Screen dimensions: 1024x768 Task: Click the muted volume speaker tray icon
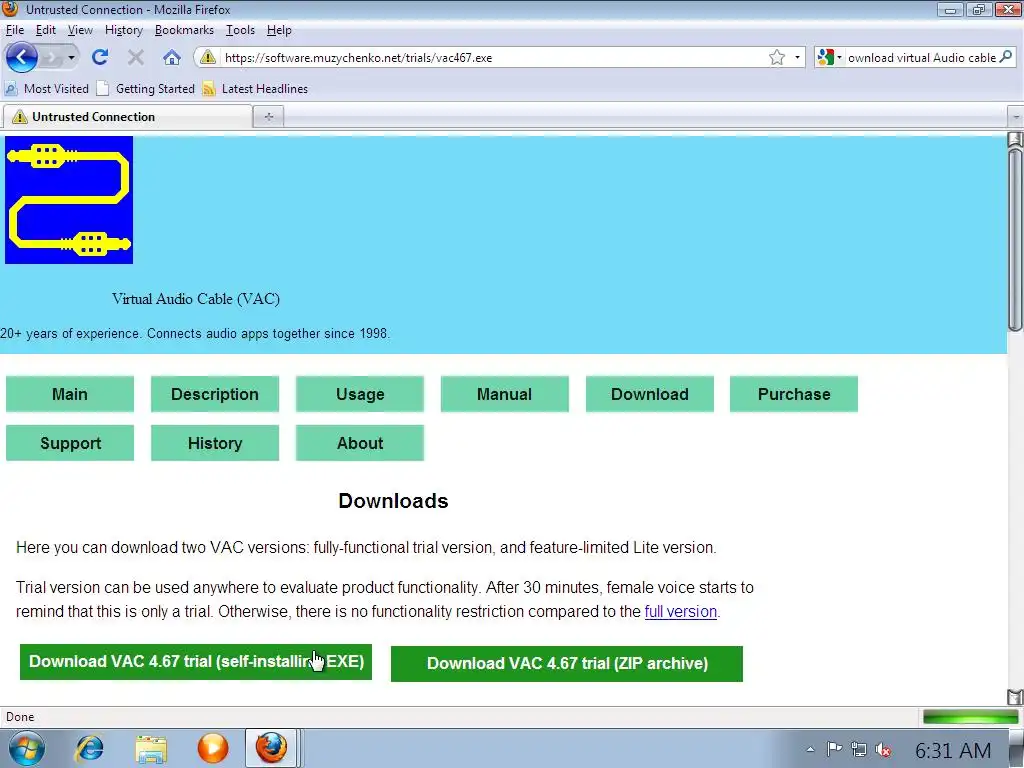point(884,750)
